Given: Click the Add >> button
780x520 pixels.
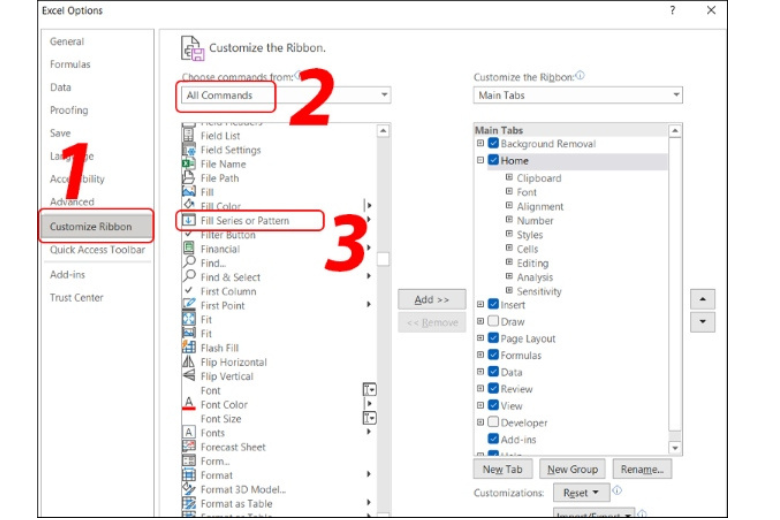Looking at the screenshot, I should click(x=432, y=300).
